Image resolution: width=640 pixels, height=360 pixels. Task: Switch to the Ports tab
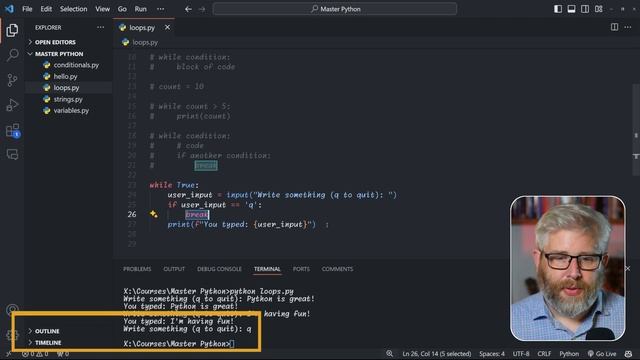click(x=301, y=269)
